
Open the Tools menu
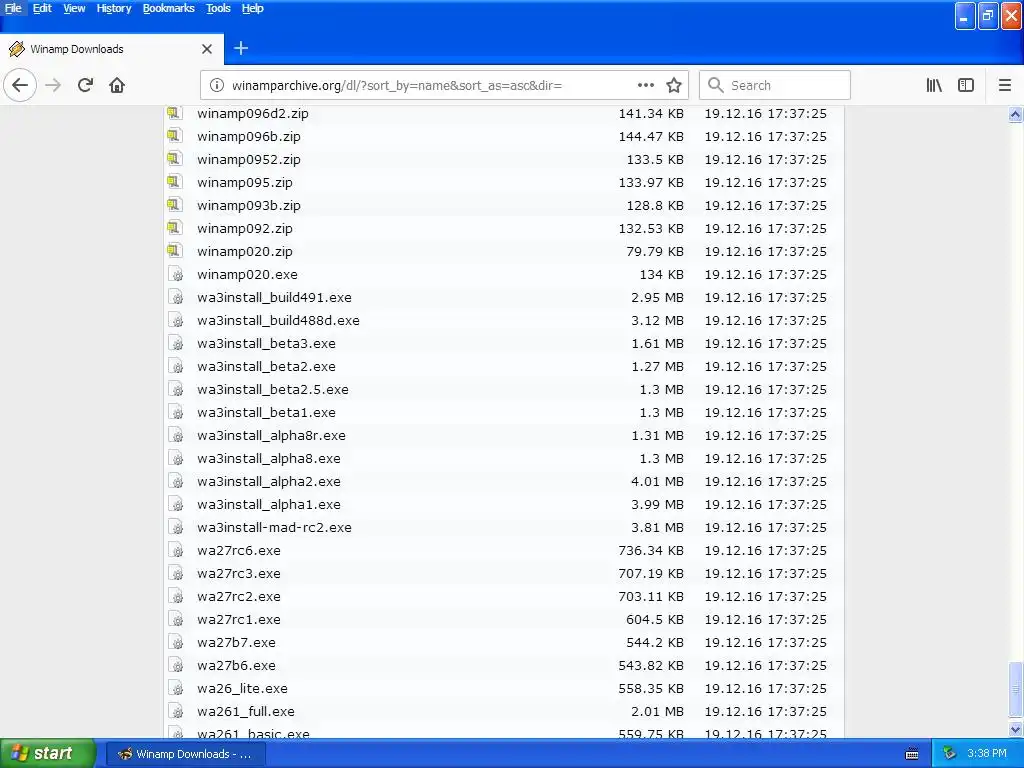(218, 8)
